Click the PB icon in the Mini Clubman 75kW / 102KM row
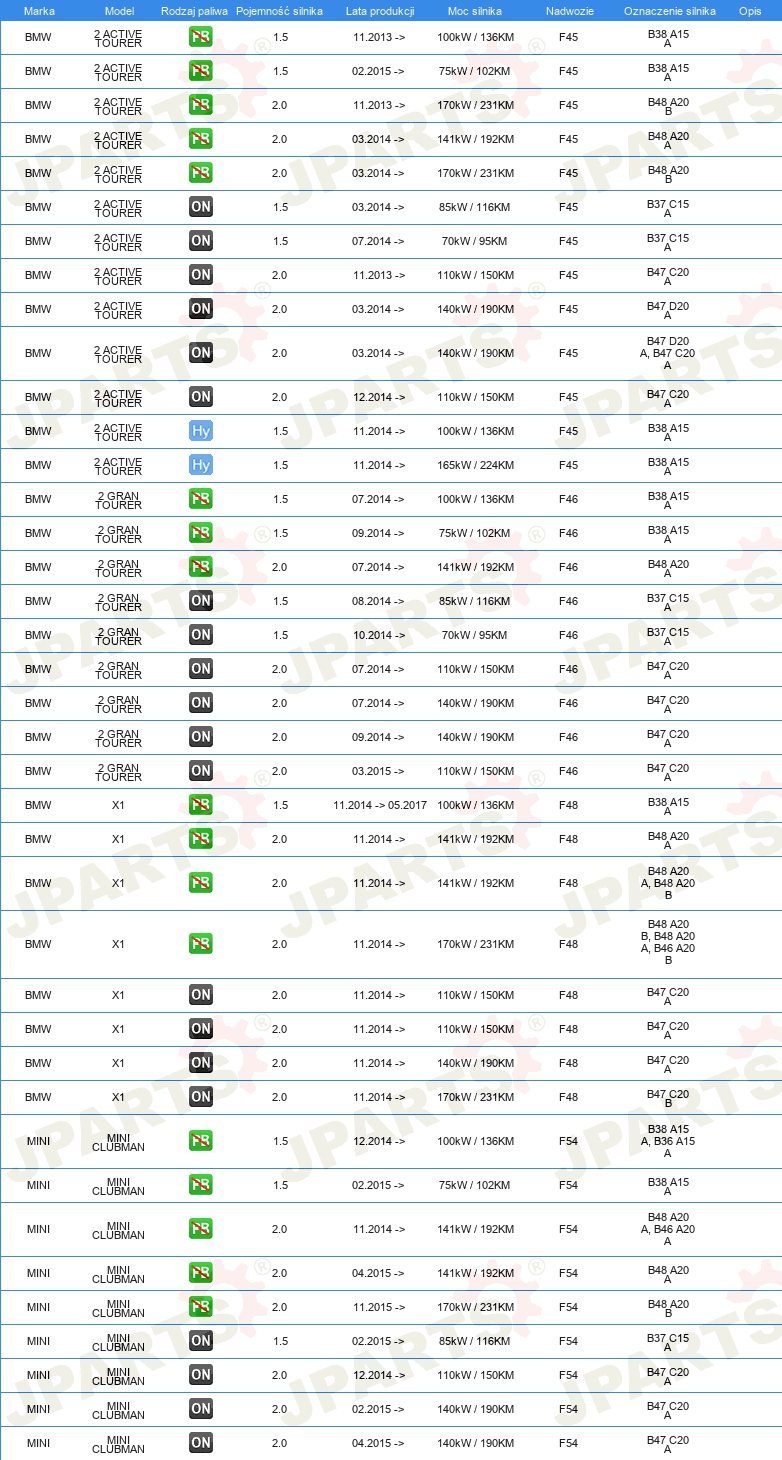782x1460 pixels. [201, 1185]
